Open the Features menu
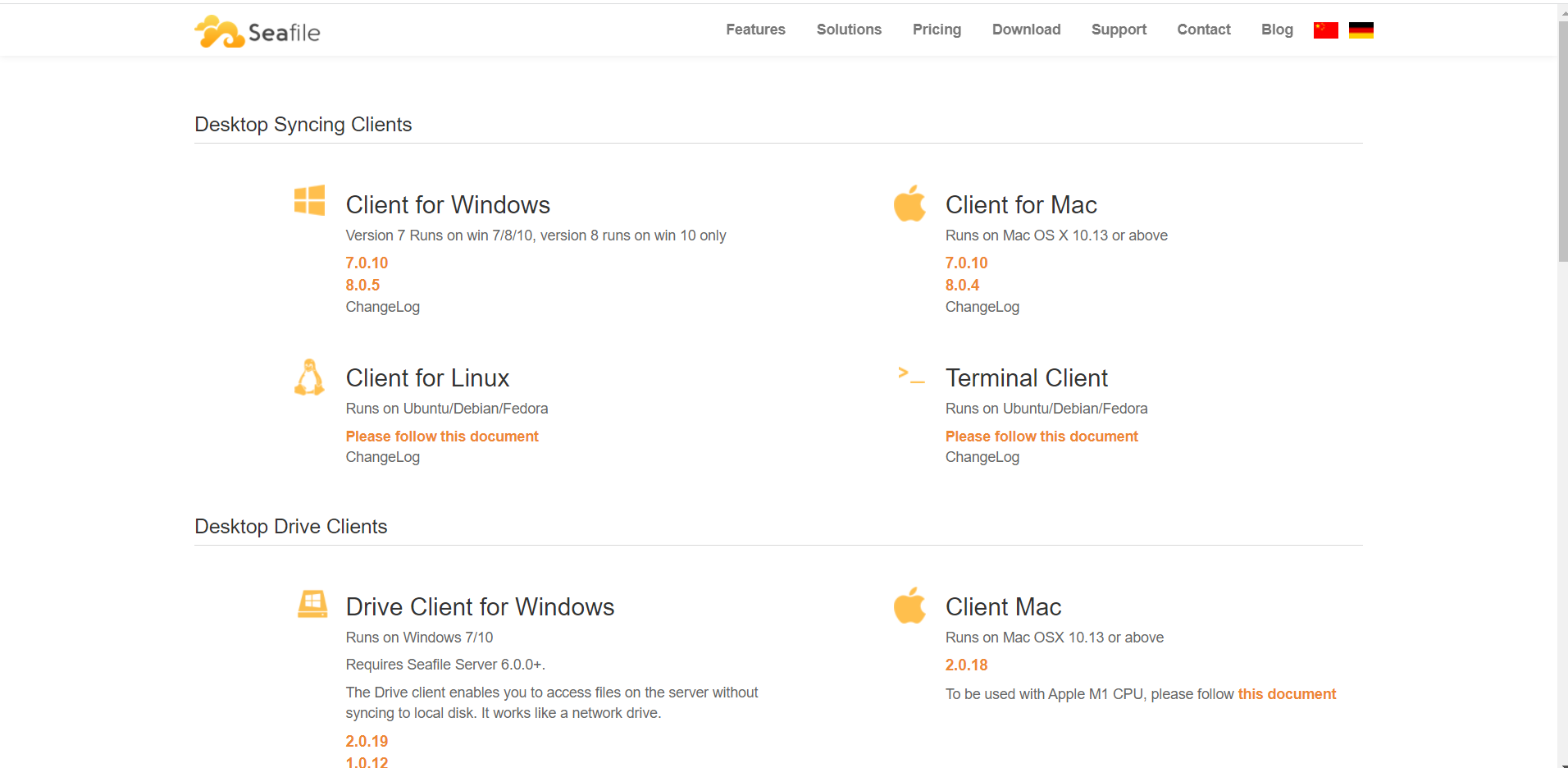Screen dimensions: 1568x768 [755, 30]
